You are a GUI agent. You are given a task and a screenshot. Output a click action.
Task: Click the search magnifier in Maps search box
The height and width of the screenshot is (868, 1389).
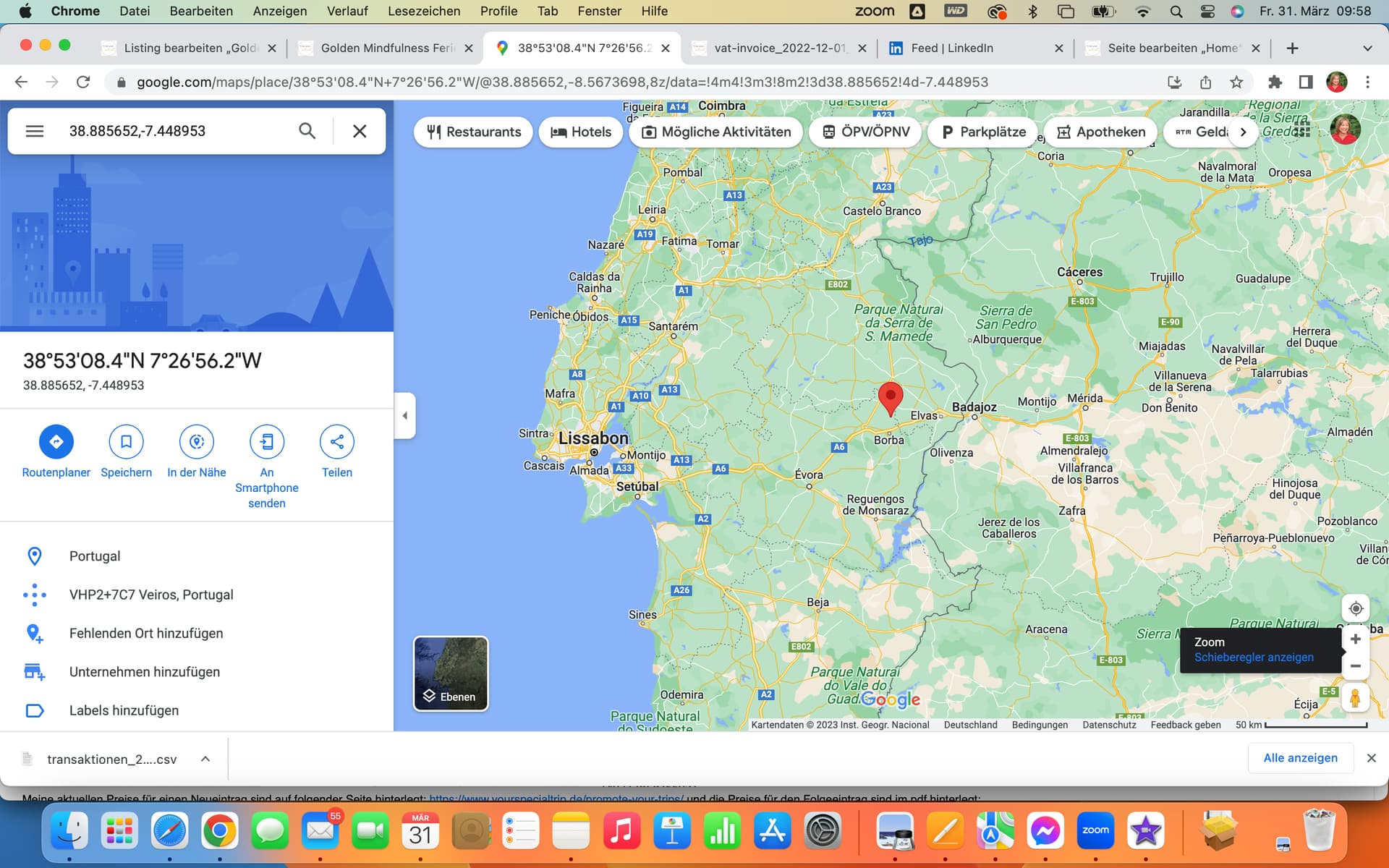click(307, 131)
